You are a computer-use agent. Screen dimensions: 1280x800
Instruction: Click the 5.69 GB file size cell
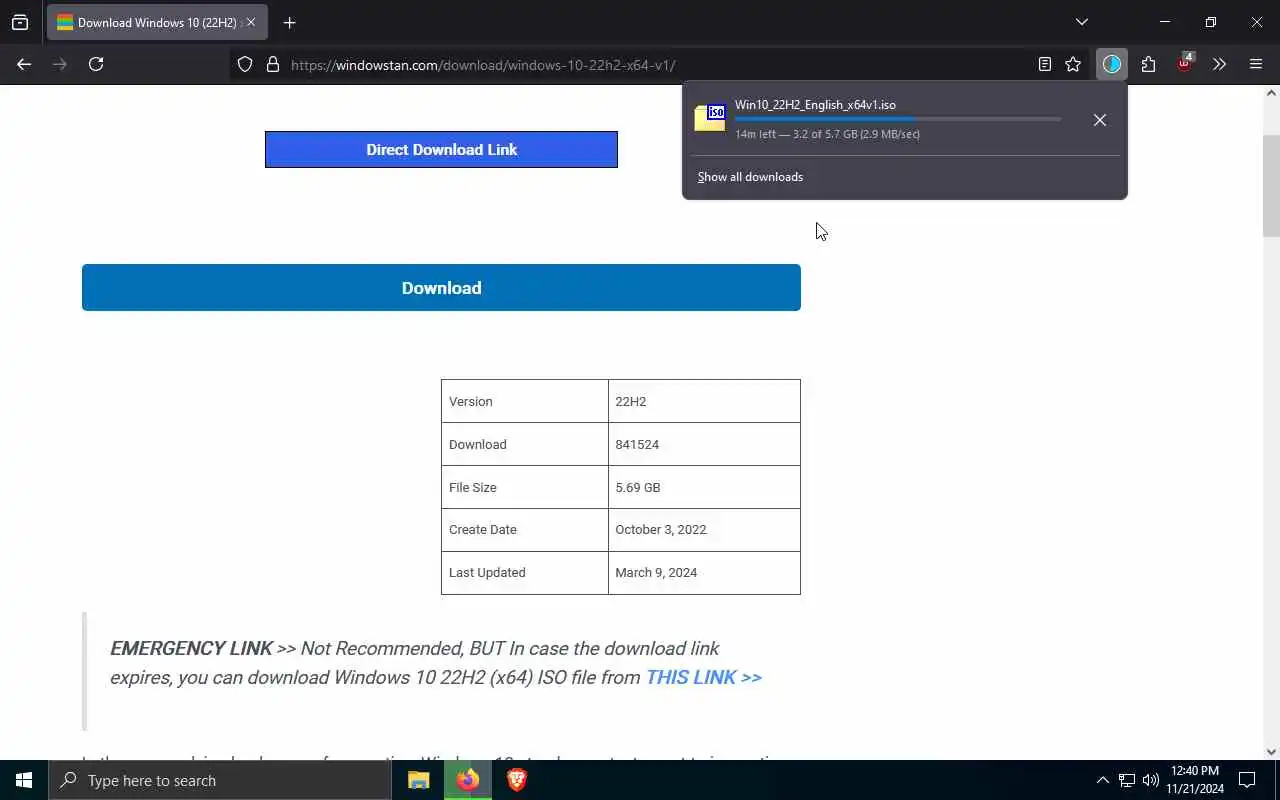pyautogui.click(x=704, y=487)
